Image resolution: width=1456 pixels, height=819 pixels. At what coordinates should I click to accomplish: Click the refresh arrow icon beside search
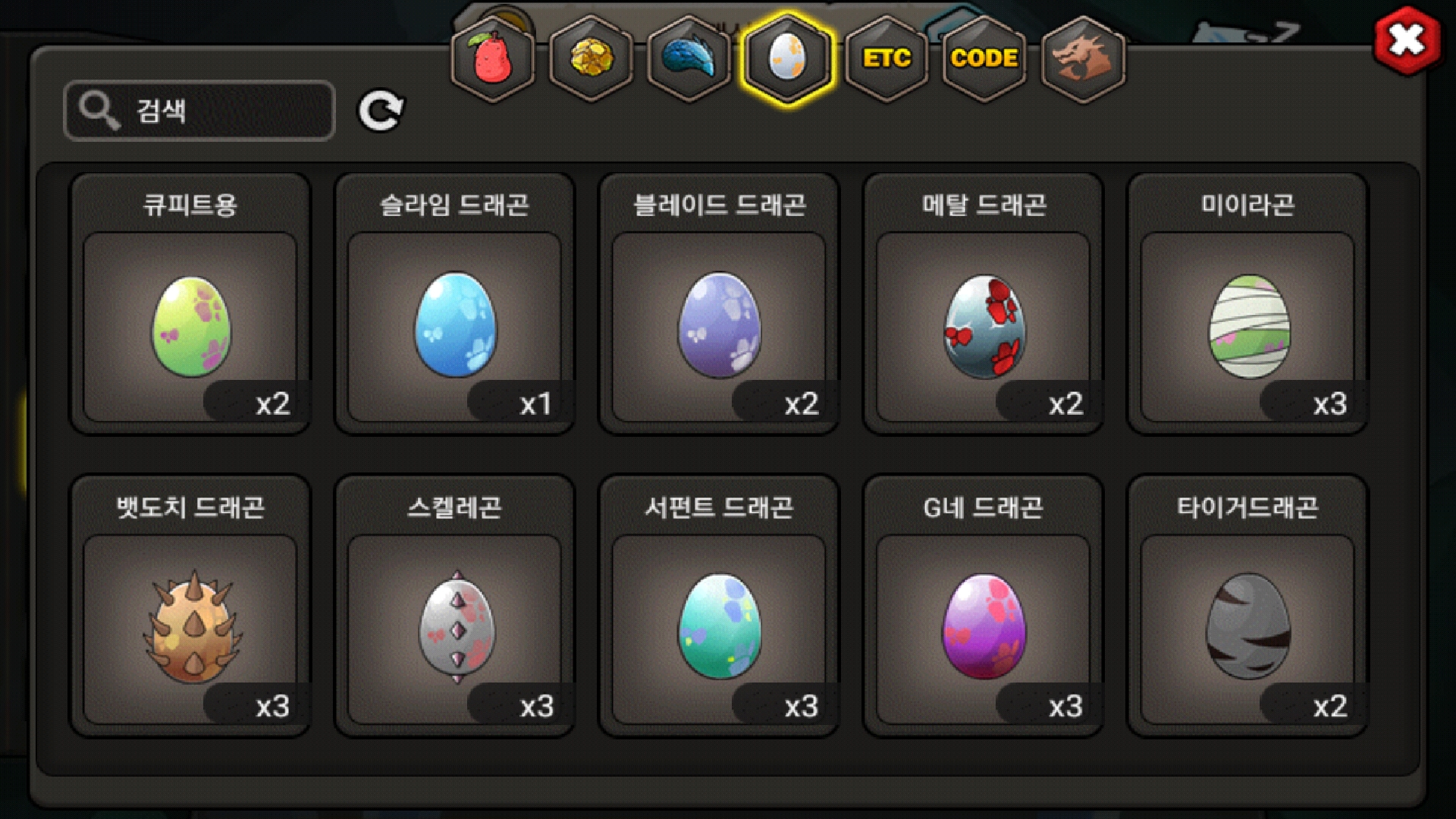[x=380, y=111]
